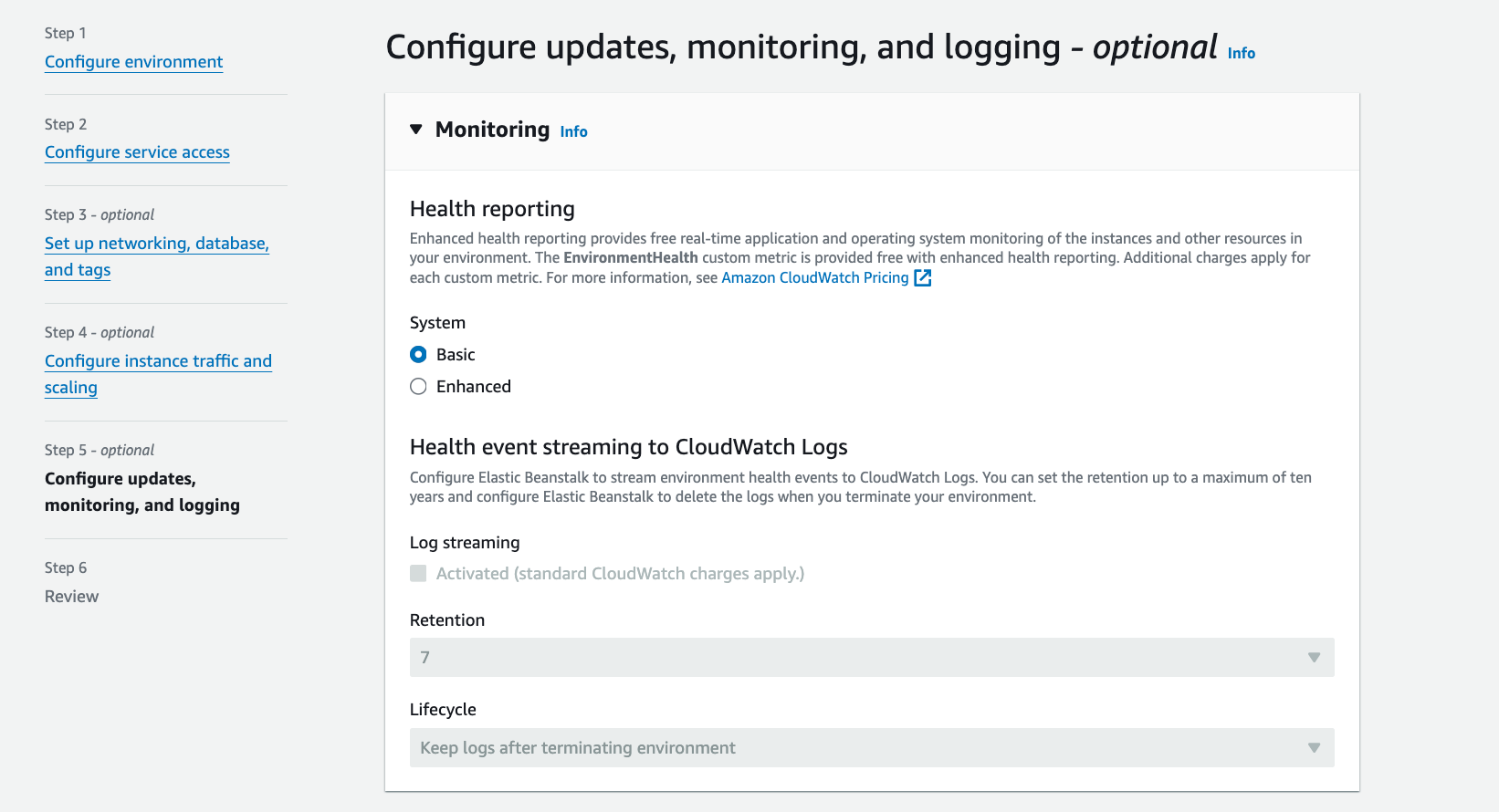Viewport: 1499px width, 812px height.
Task: Click external link icon beside CloudWatch Pricing
Action: (x=923, y=278)
